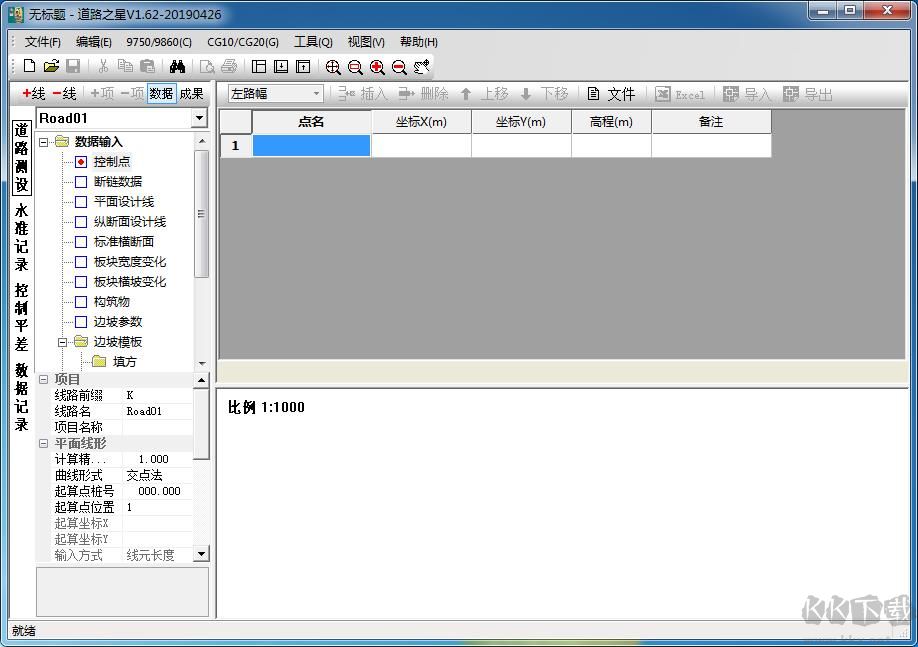Enable the 平面设计线 checkbox
Screen dimensions: 918x647
click(81, 202)
